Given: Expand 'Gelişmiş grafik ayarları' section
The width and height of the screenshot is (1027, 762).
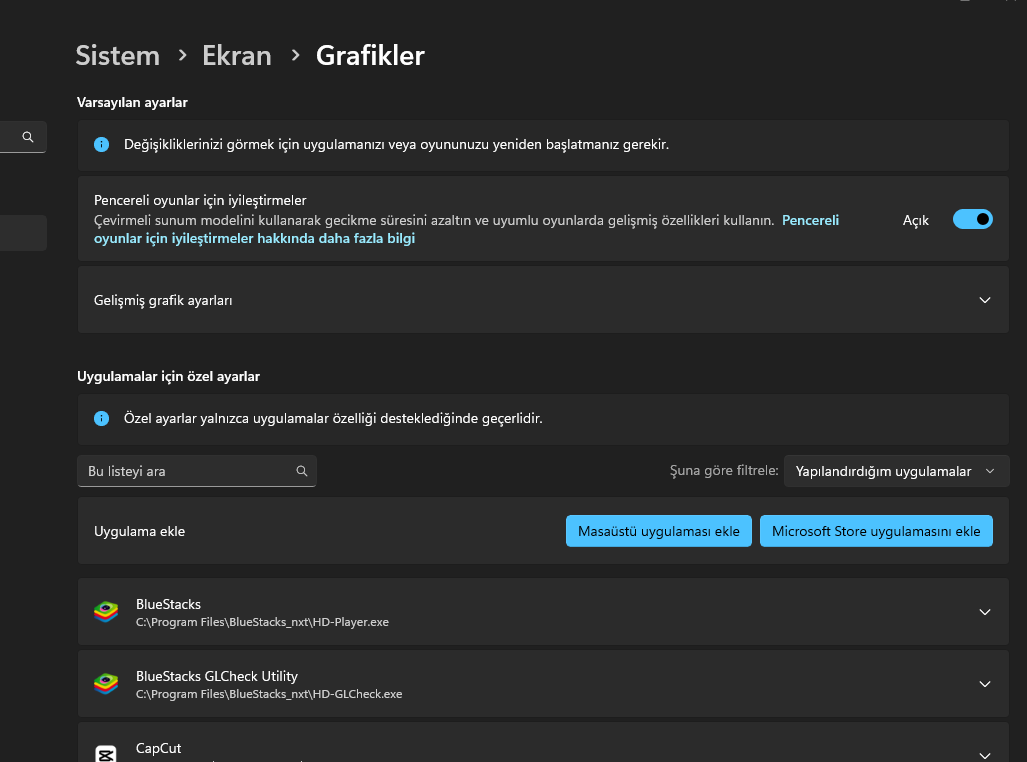Looking at the screenshot, I should (x=985, y=300).
